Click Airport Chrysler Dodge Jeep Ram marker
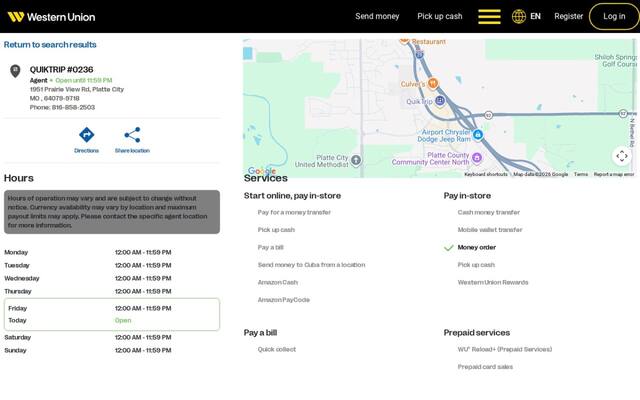 coord(478,134)
